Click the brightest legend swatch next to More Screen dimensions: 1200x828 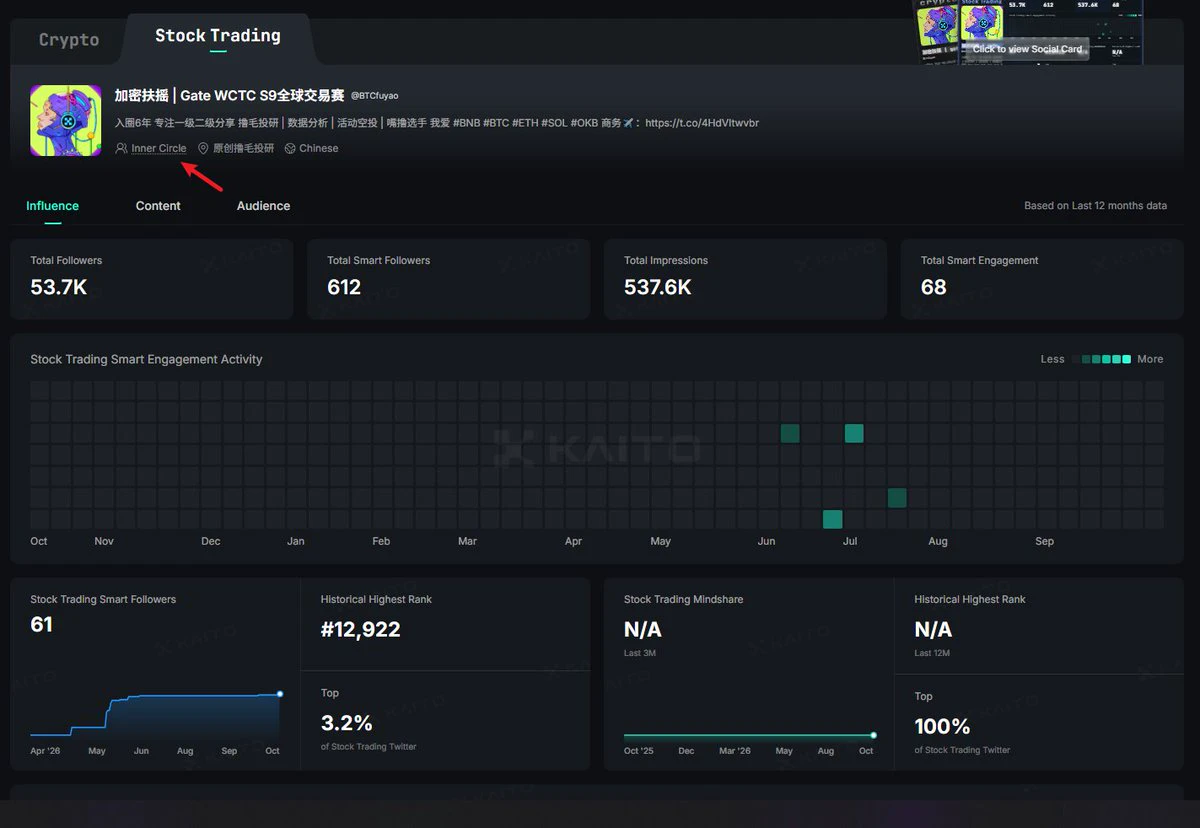(1127, 359)
